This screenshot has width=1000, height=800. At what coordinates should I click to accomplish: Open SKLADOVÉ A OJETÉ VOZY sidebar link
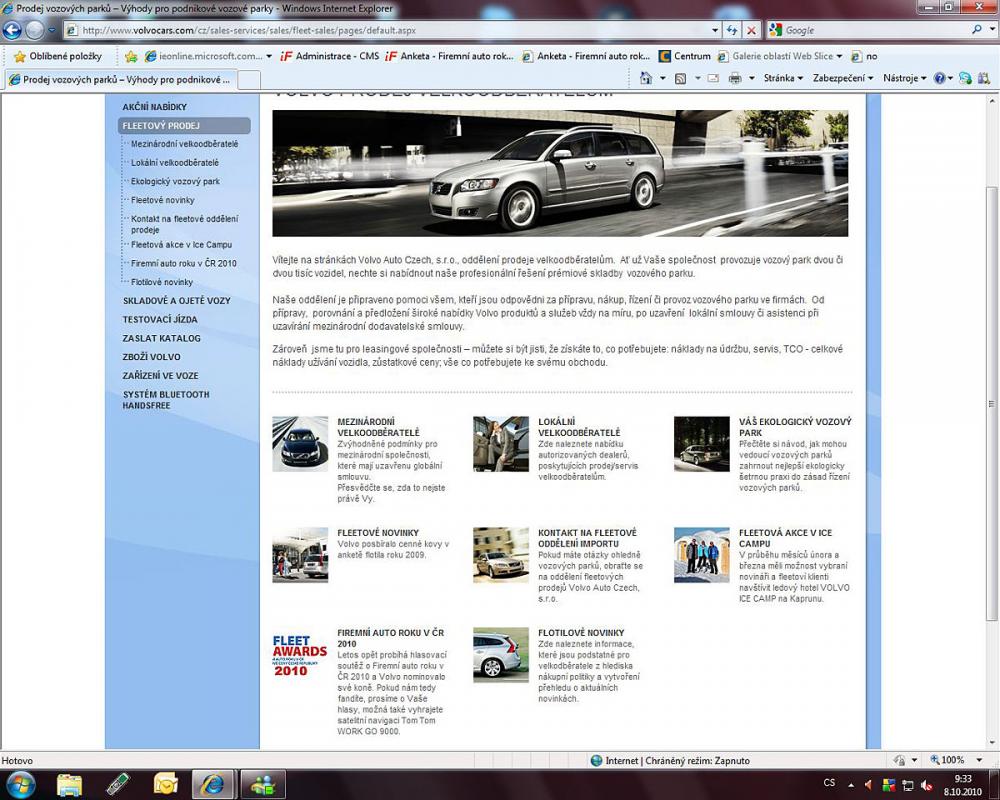point(177,300)
